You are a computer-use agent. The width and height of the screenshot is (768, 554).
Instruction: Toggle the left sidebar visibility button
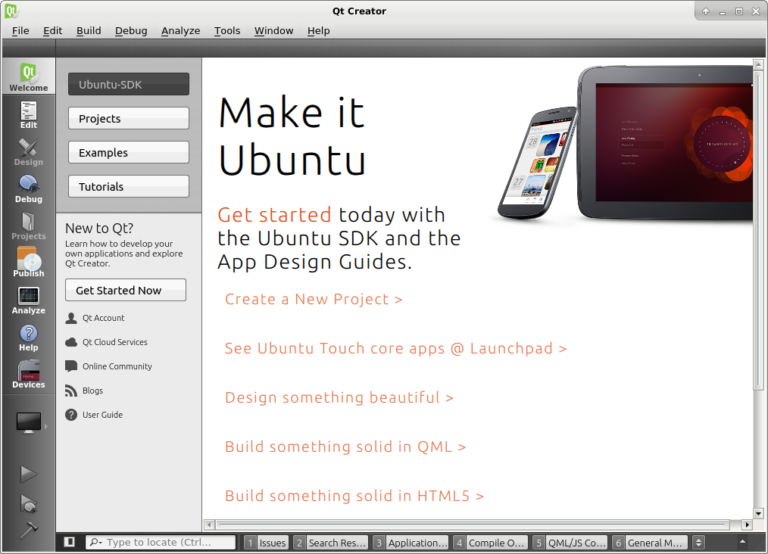[x=69, y=542]
